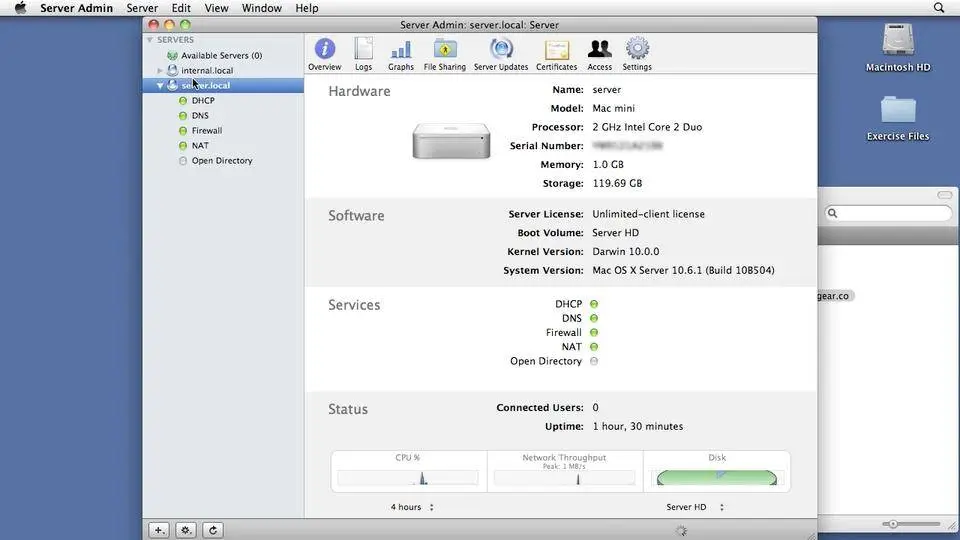Select DNS service in sidebar

(200, 115)
